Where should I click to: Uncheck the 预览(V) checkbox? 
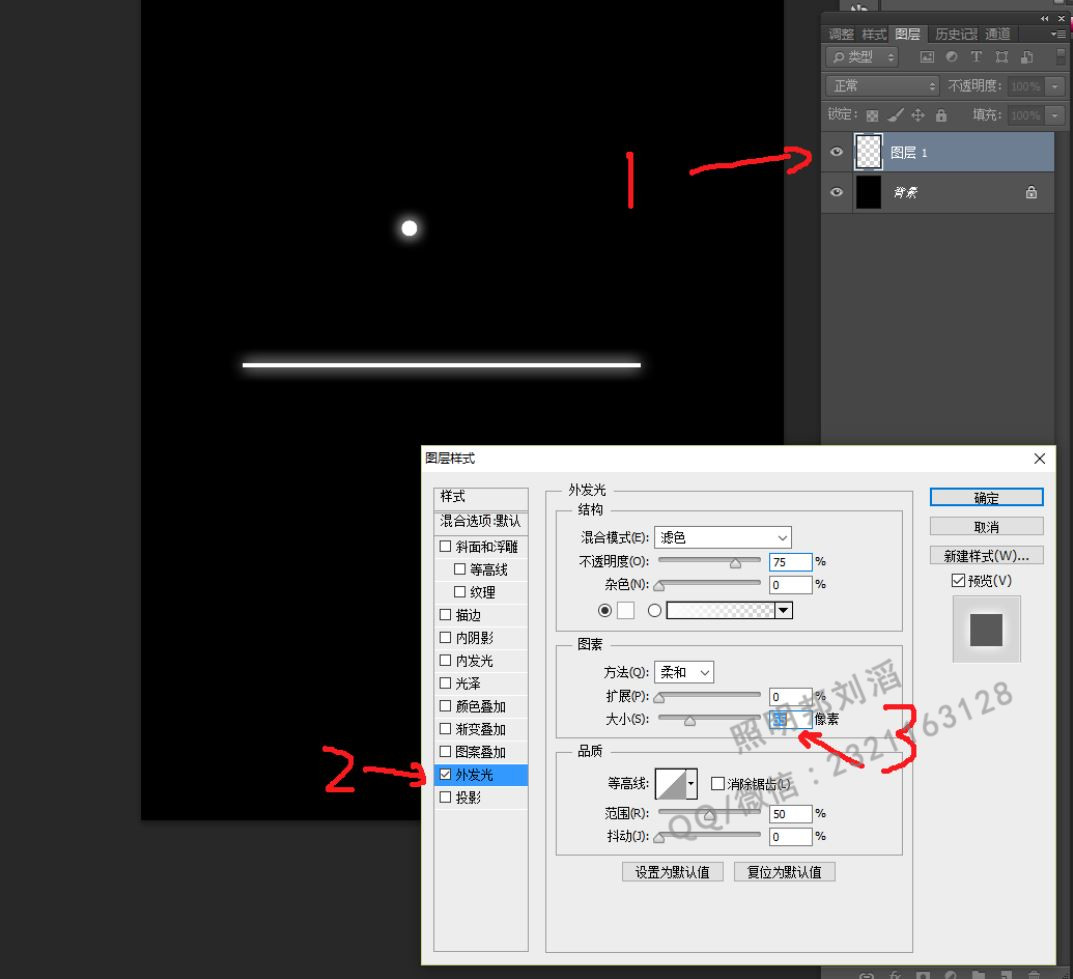click(958, 580)
